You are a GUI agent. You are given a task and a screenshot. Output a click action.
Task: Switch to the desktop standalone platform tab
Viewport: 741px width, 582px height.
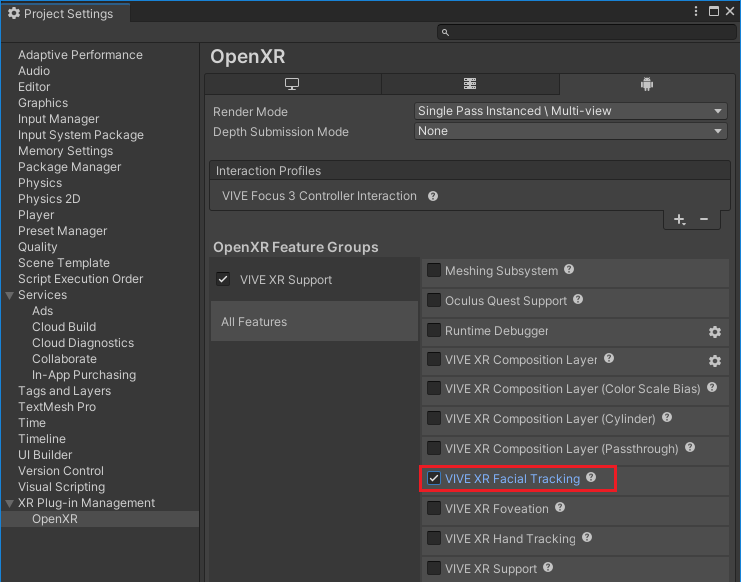[293, 84]
